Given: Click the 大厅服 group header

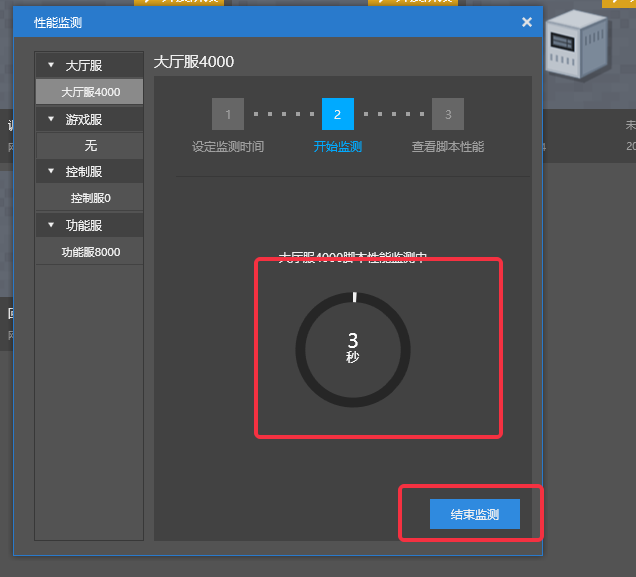Looking at the screenshot, I should coord(90,65).
